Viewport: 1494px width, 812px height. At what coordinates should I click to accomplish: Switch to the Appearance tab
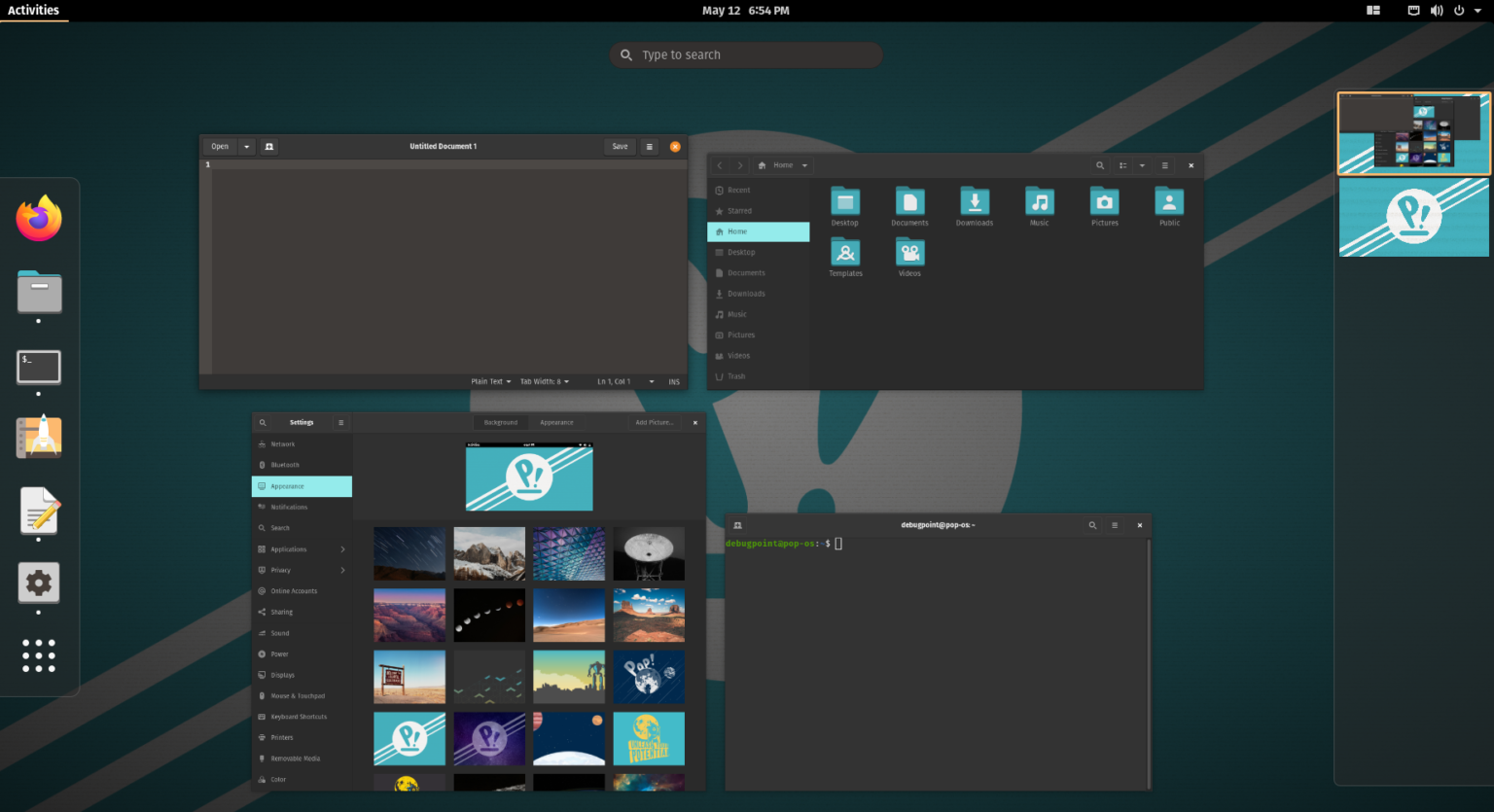[556, 423]
